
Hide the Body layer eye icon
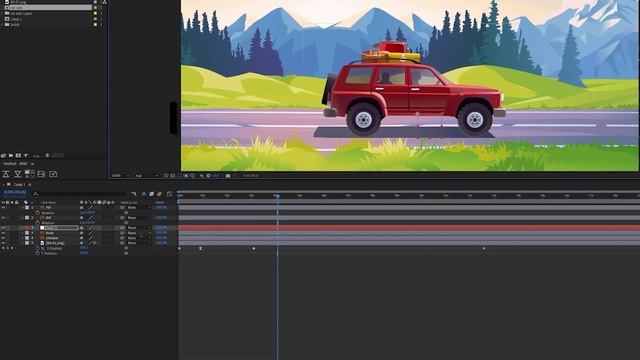pos(3,233)
